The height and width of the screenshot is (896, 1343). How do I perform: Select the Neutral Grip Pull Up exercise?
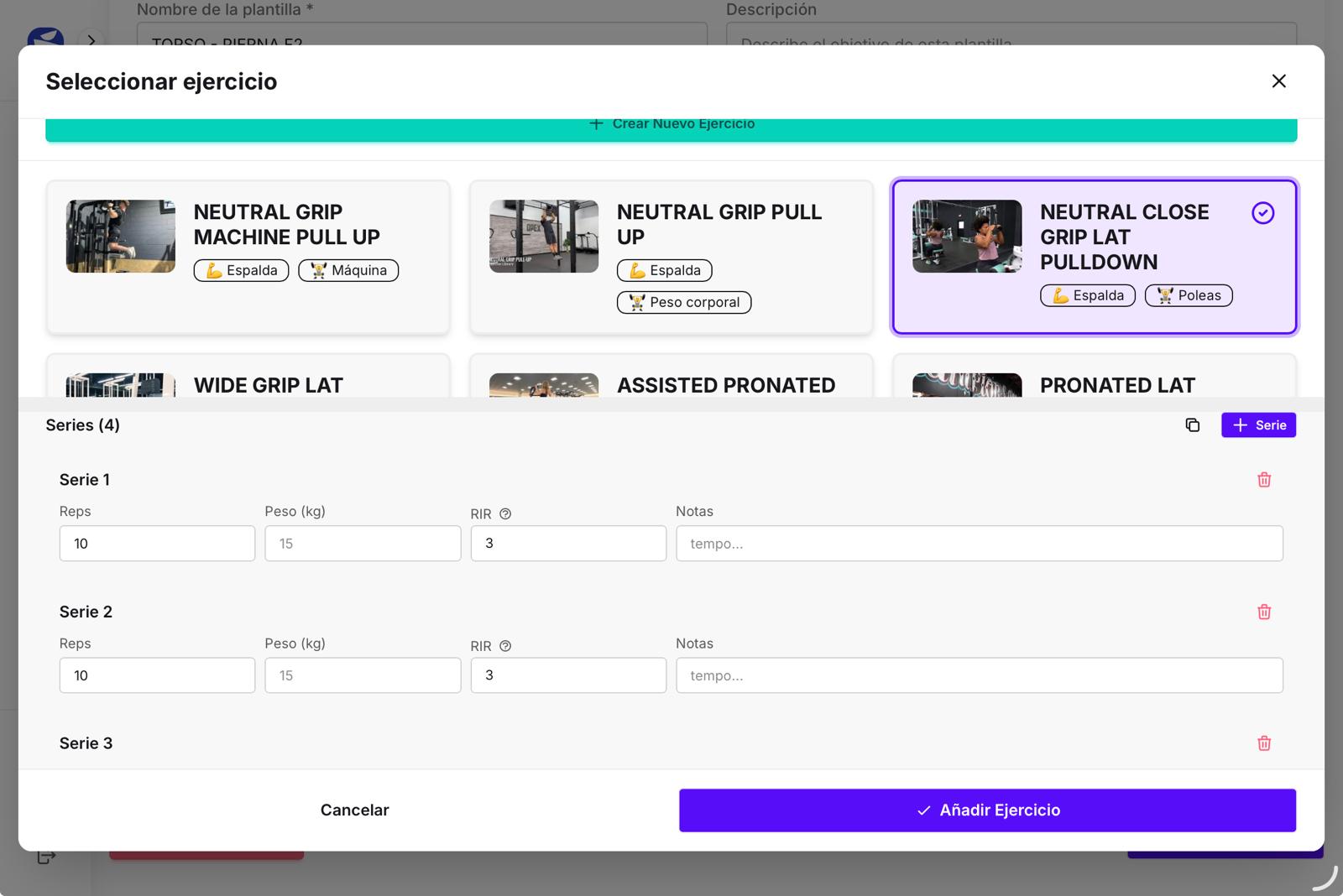(x=671, y=256)
